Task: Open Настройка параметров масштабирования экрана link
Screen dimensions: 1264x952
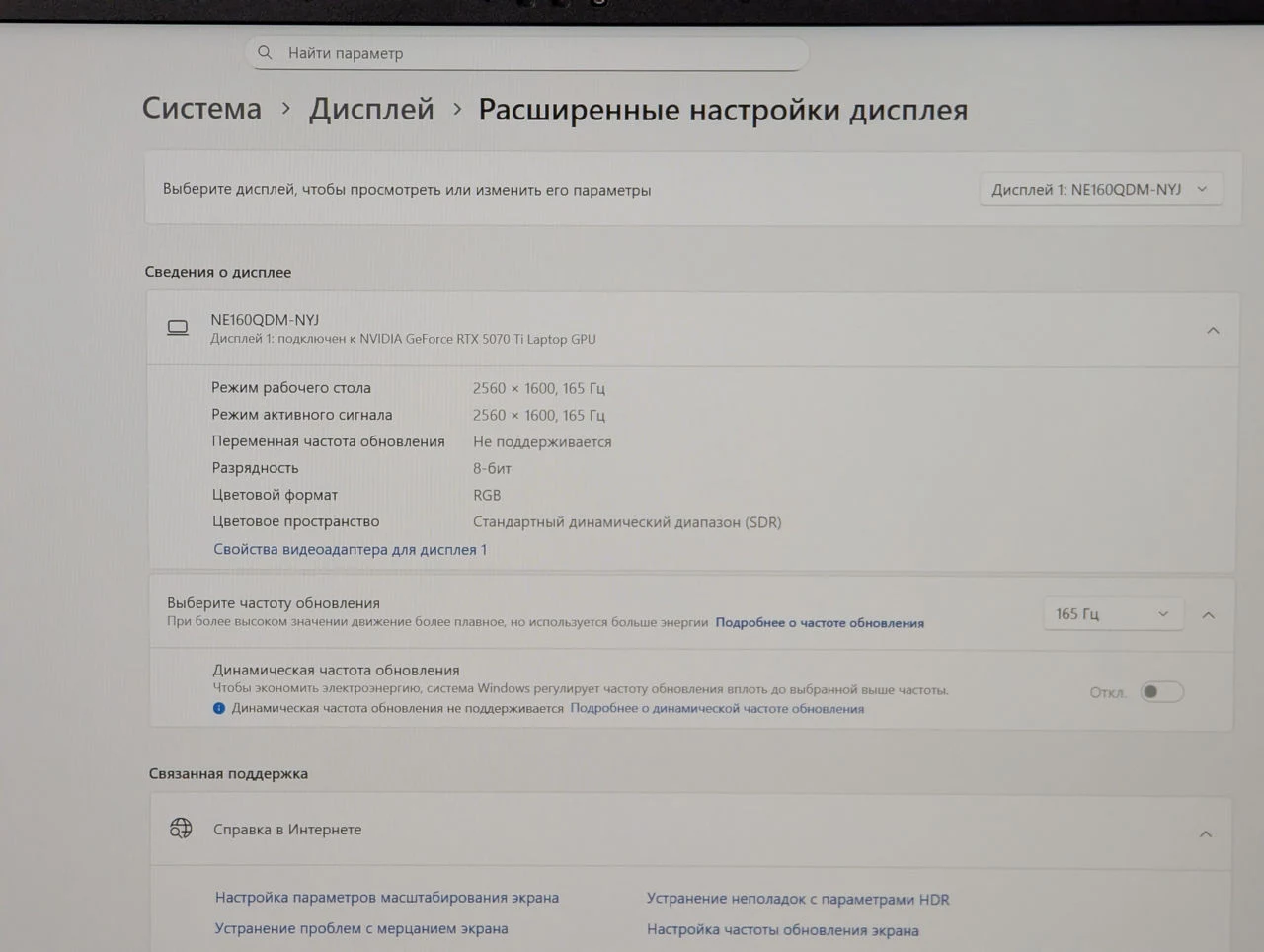Action: point(387,897)
